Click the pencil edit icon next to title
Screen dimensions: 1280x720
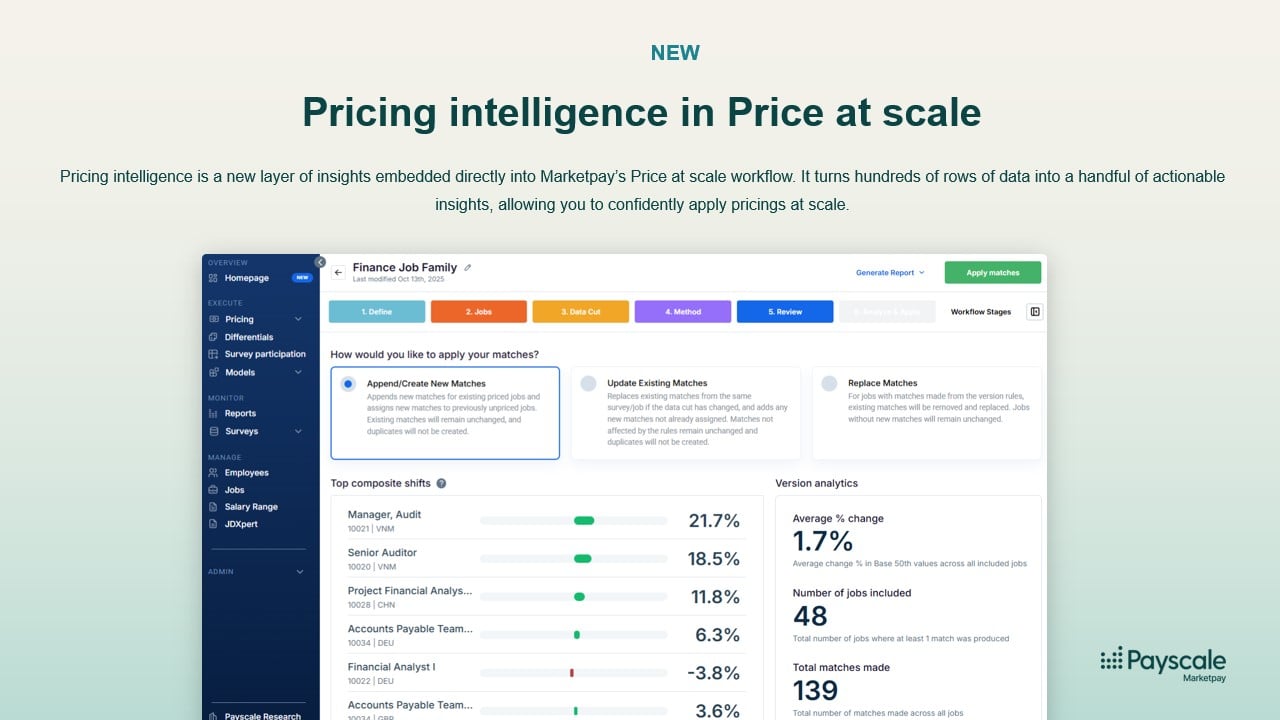468,268
